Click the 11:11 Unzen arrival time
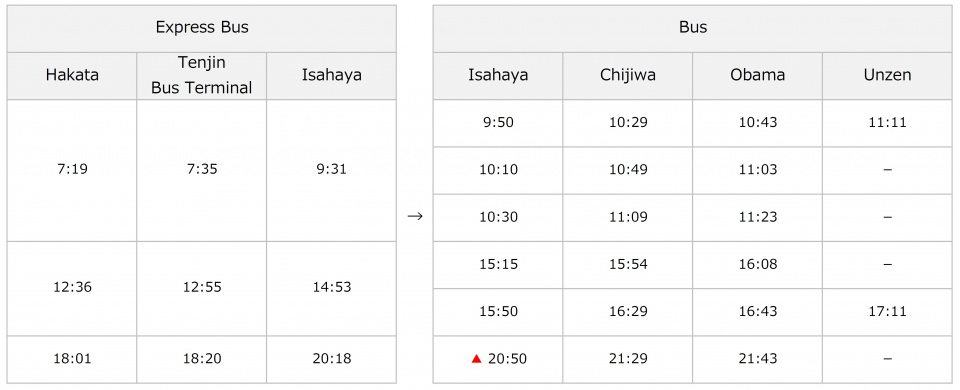This screenshot has height=390, width=960. (887, 122)
